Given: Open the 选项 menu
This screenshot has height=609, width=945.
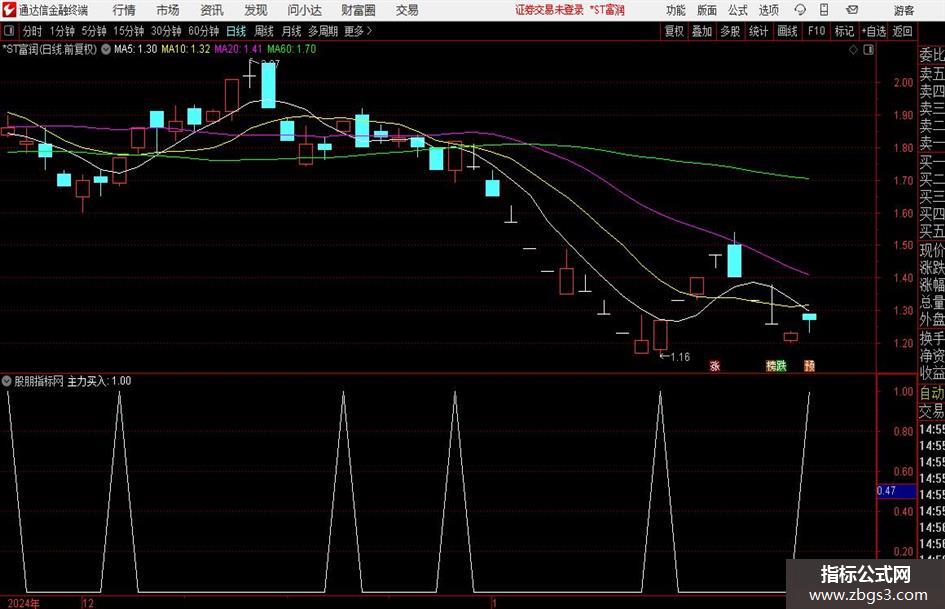Looking at the screenshot, I should tap(768, 10).
